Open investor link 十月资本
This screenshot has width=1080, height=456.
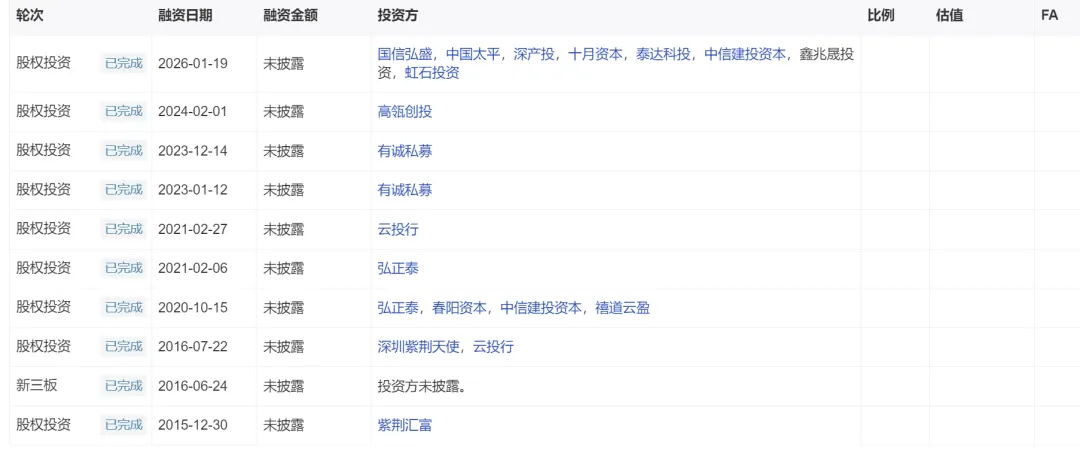click(x=595, y=55)
